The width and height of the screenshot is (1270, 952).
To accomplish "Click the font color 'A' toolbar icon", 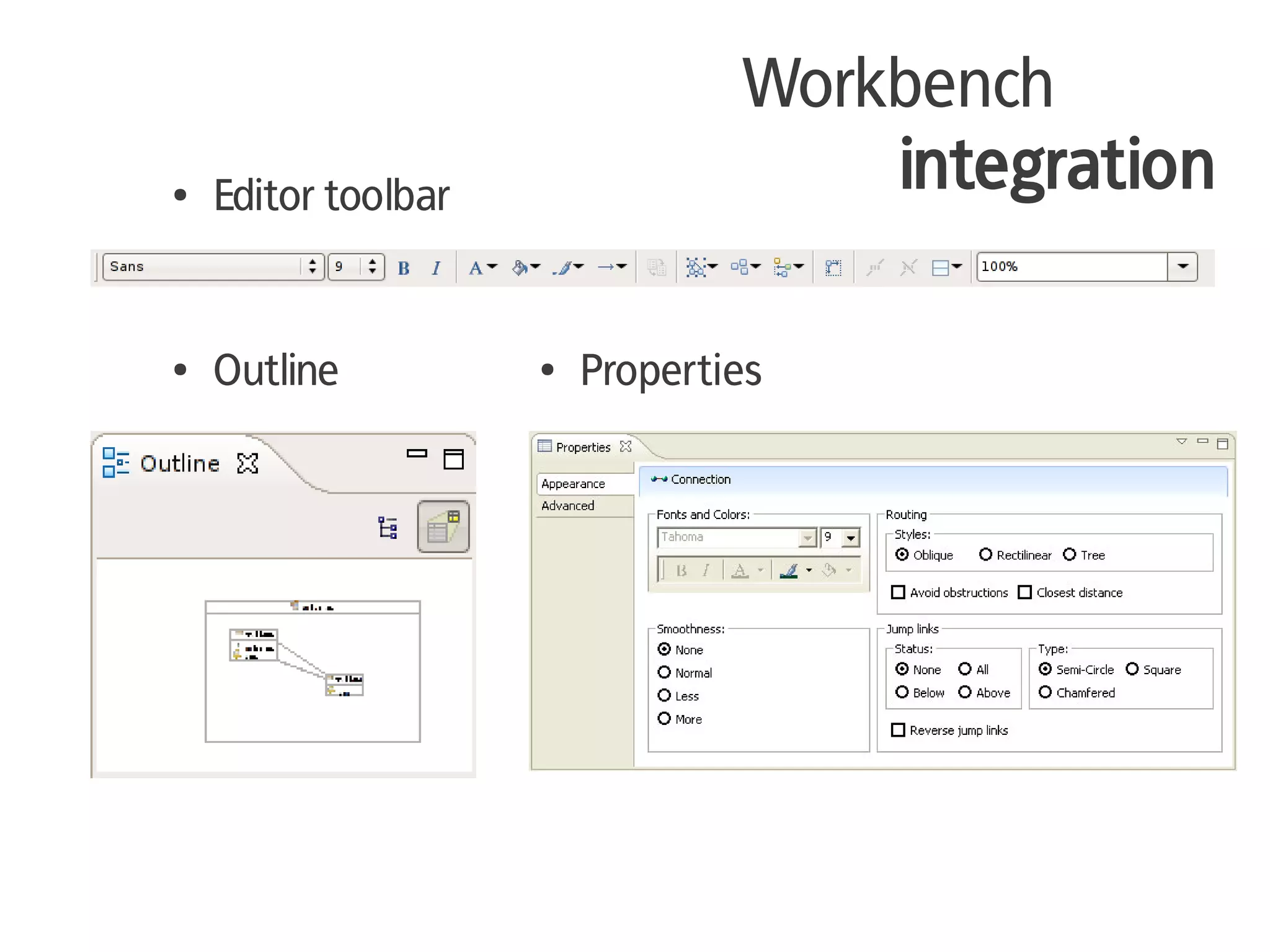I will pyautogui.click(x=476, y=268).
